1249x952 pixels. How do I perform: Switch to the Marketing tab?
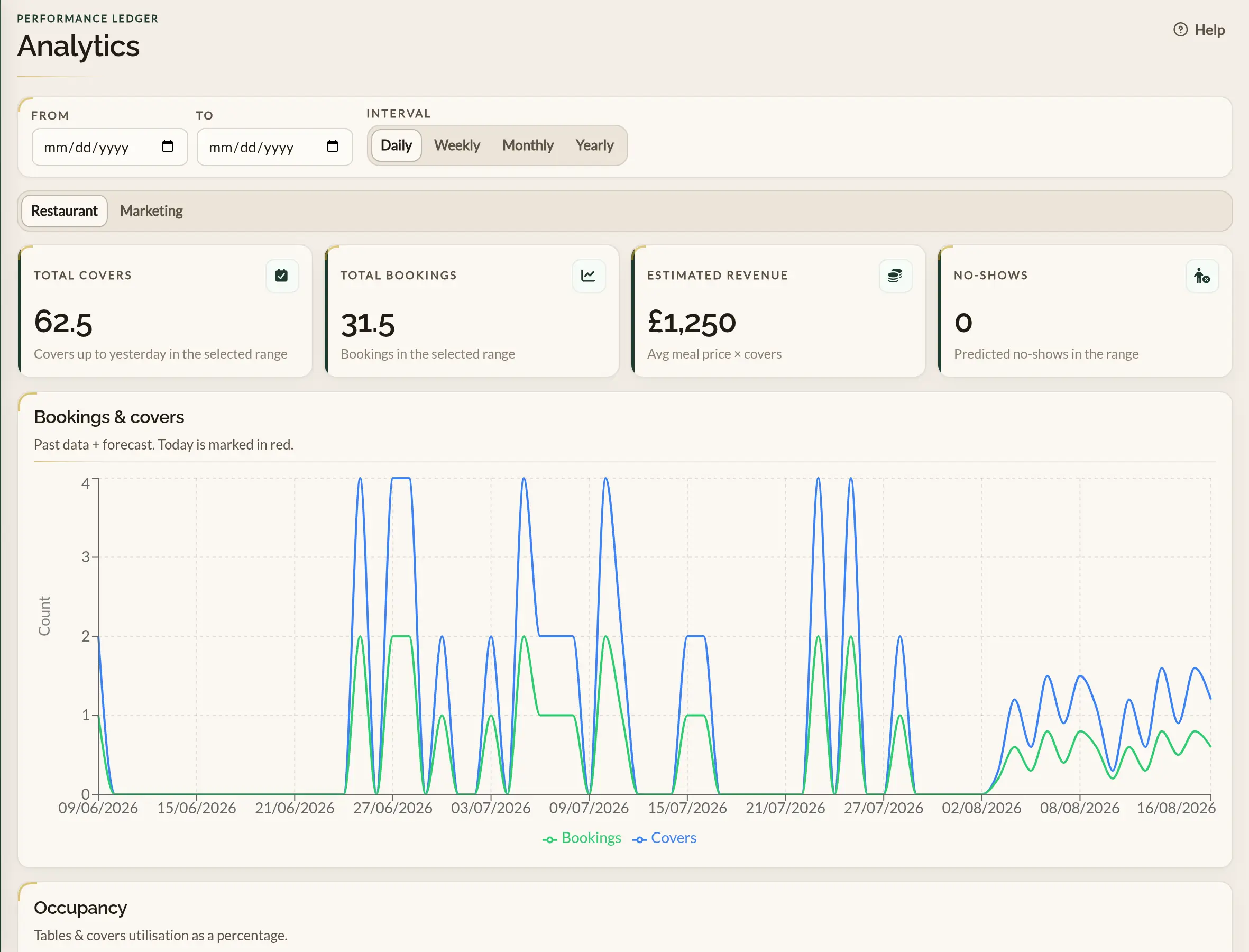pyautogui.click(x=151, y=211)
